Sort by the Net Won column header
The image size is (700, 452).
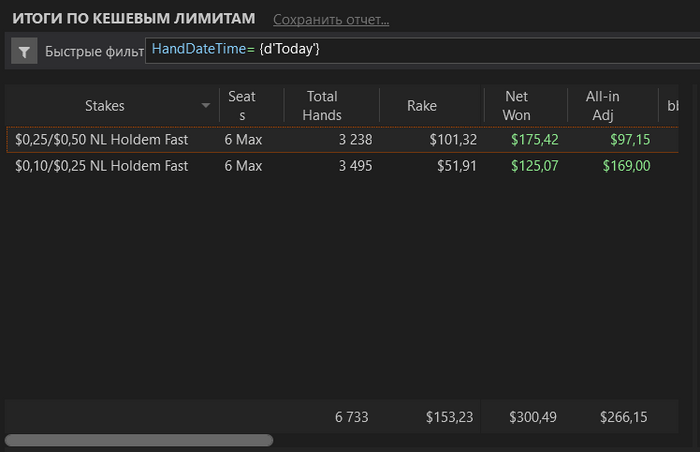(x=517, y=106)
